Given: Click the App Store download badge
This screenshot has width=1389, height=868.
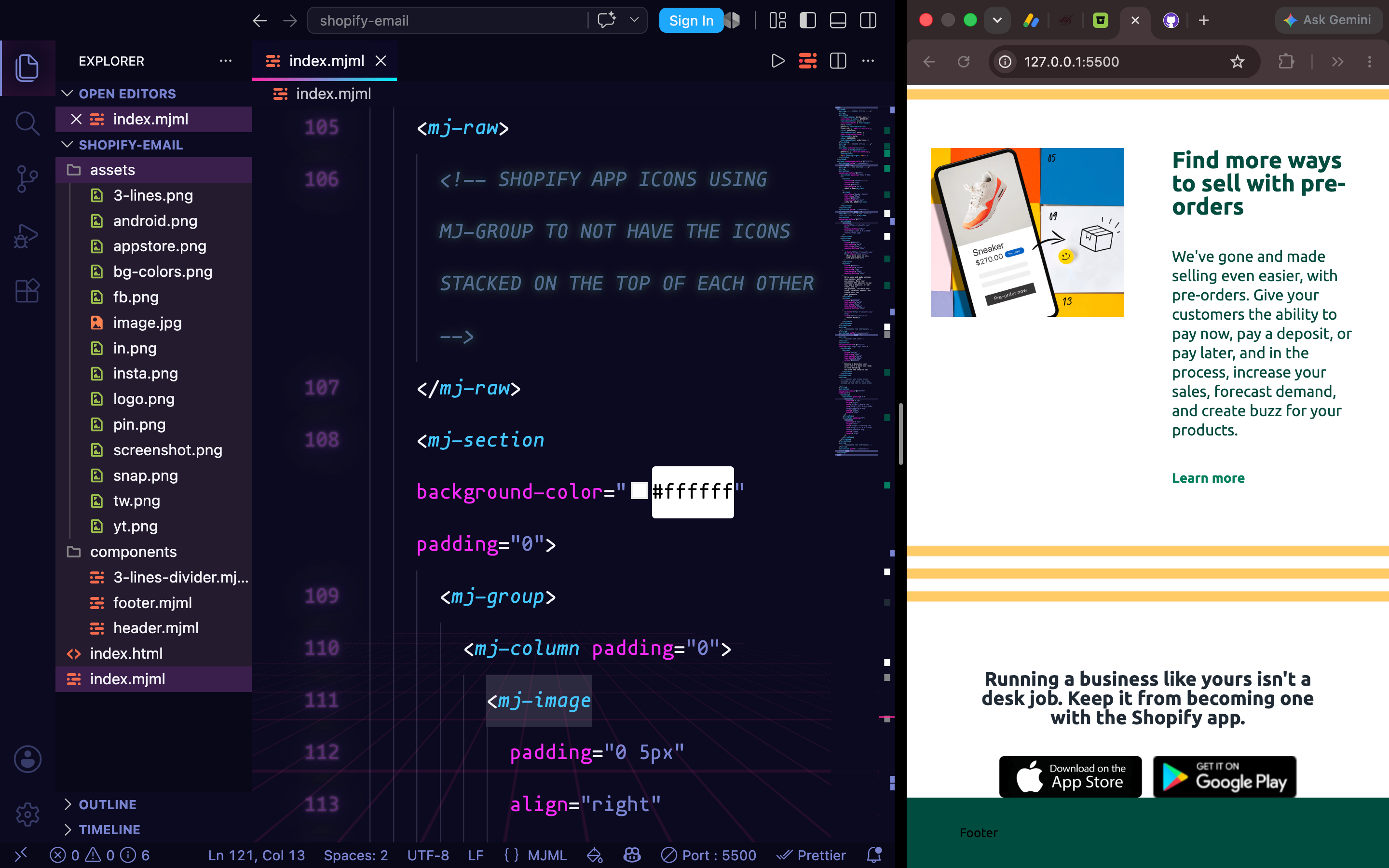Looking at the screenshot, I should tap(1070, 776).
